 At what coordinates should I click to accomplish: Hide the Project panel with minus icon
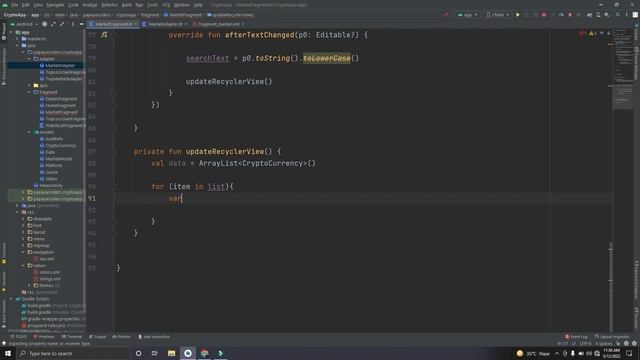click(82, 24)
